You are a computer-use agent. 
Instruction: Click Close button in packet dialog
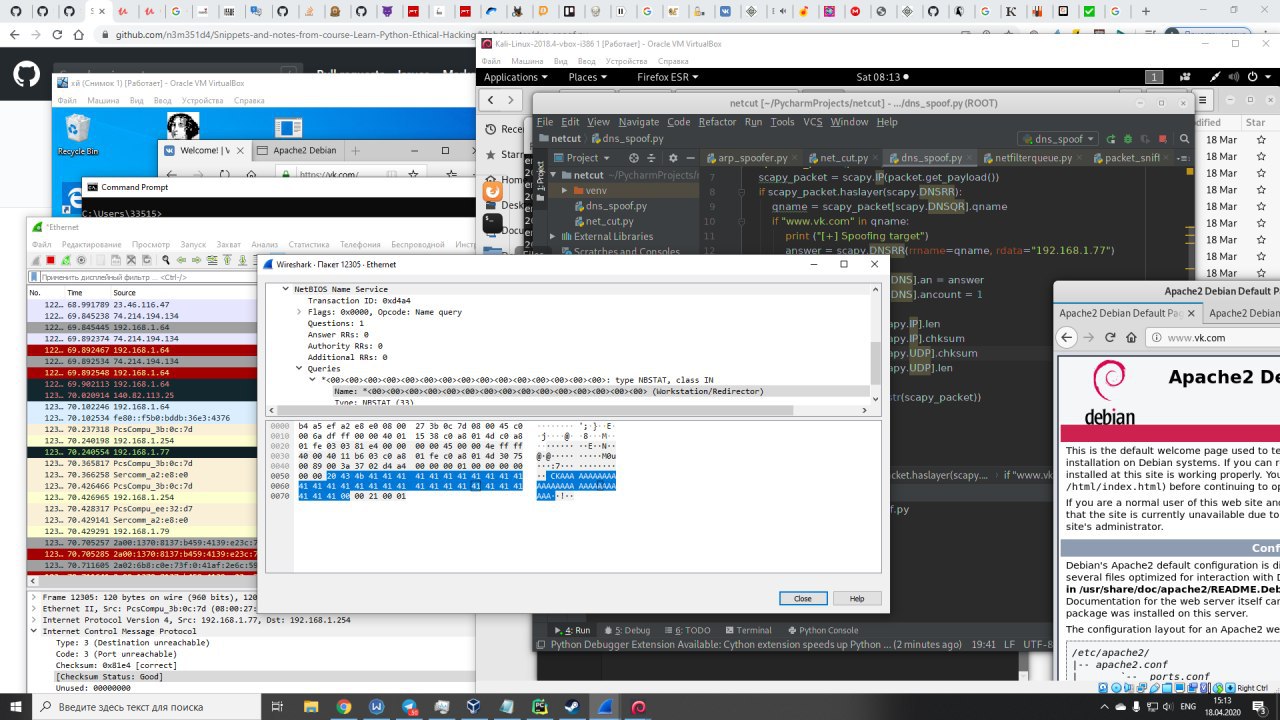(x=802, y=598)
